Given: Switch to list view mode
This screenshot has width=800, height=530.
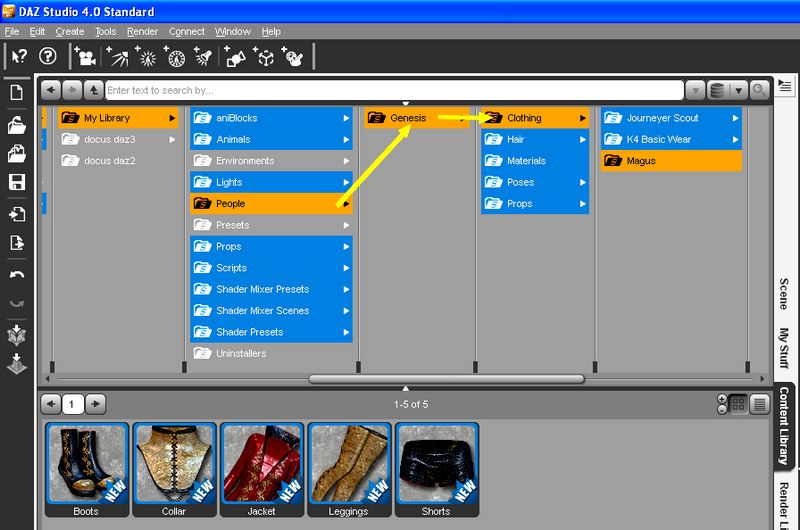Looking at the screenshot, I should coord(760,405).
